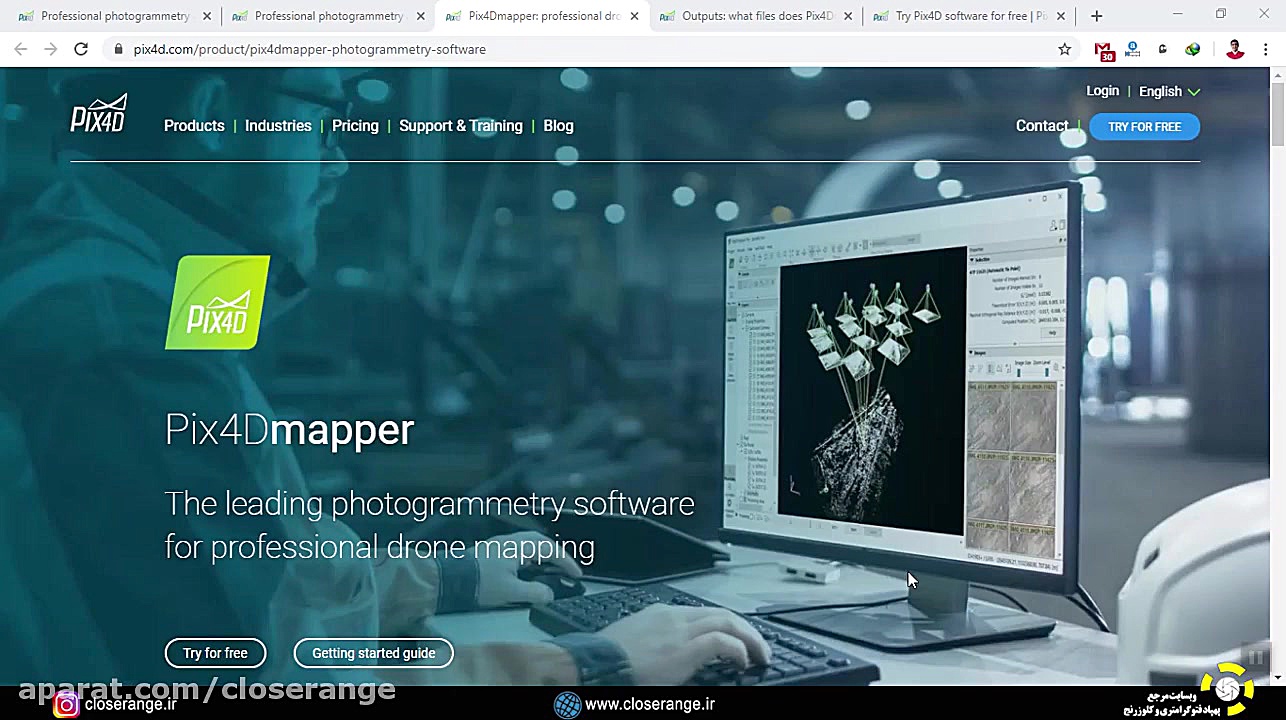Open the Contact page
Viewport: 1286px width, 720px height.
[1042, 126]
